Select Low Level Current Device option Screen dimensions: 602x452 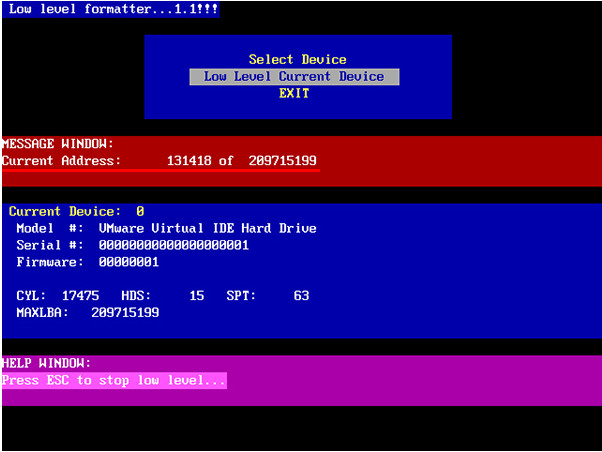294,77
